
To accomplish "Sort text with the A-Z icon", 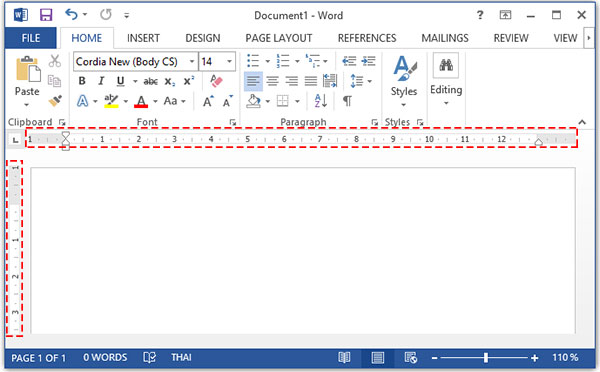I will pyautogui.click(x=321, y=101).
